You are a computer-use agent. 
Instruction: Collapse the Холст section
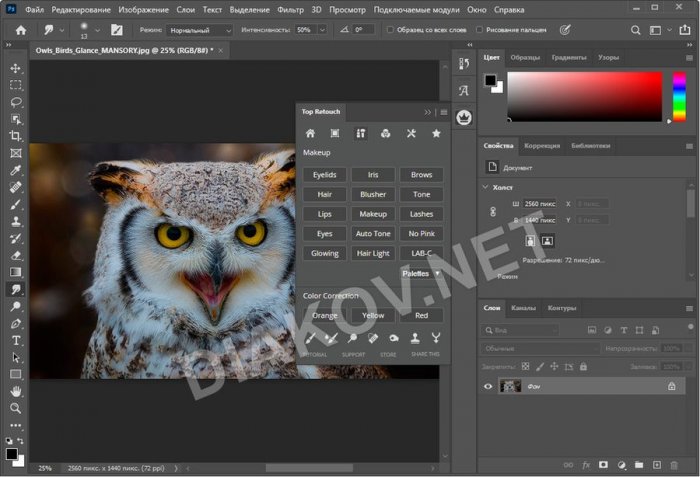tap(486, 187)
